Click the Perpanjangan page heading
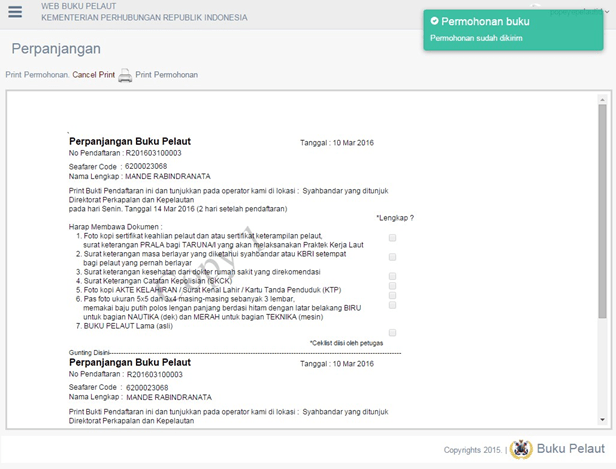This screenshot has width=616, height=469. (56, 49)
